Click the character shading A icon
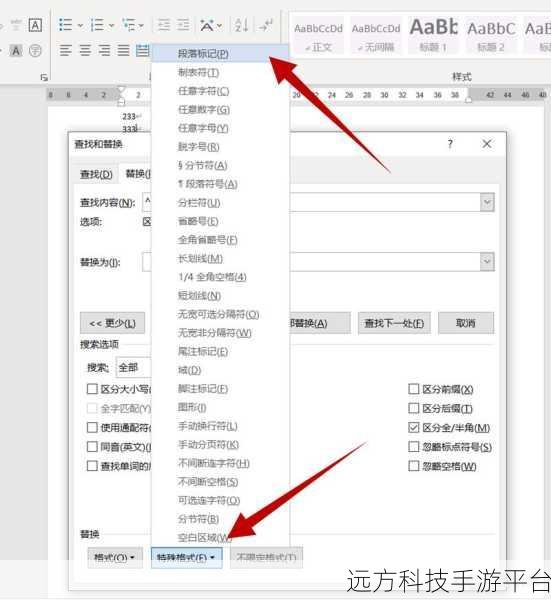This screenshot has width=551, height=600. click(16, 51)
